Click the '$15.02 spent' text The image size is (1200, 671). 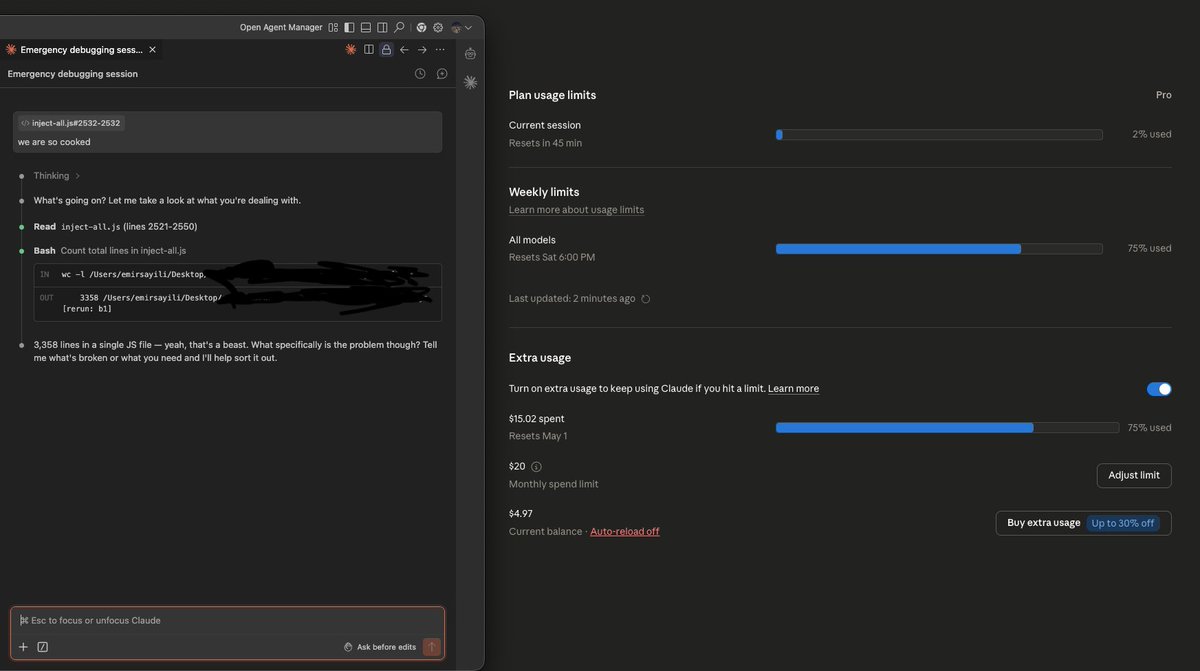tap(536, 419)
